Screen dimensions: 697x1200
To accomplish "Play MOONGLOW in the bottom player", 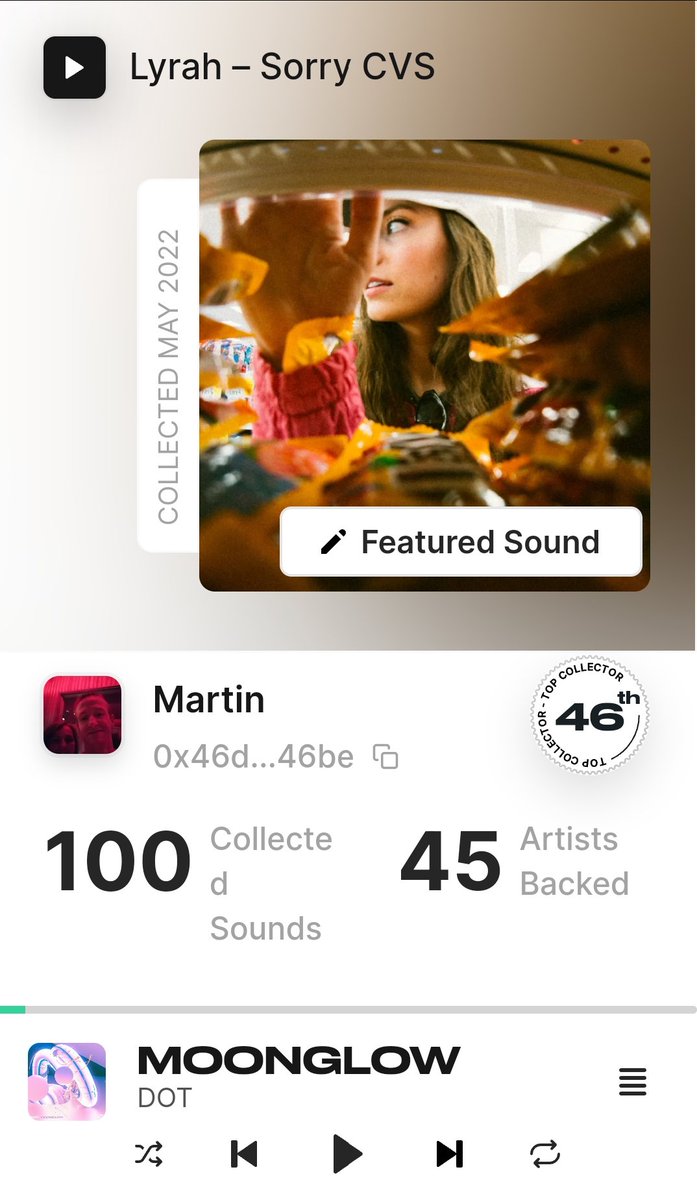I will tap(346, 1154).
